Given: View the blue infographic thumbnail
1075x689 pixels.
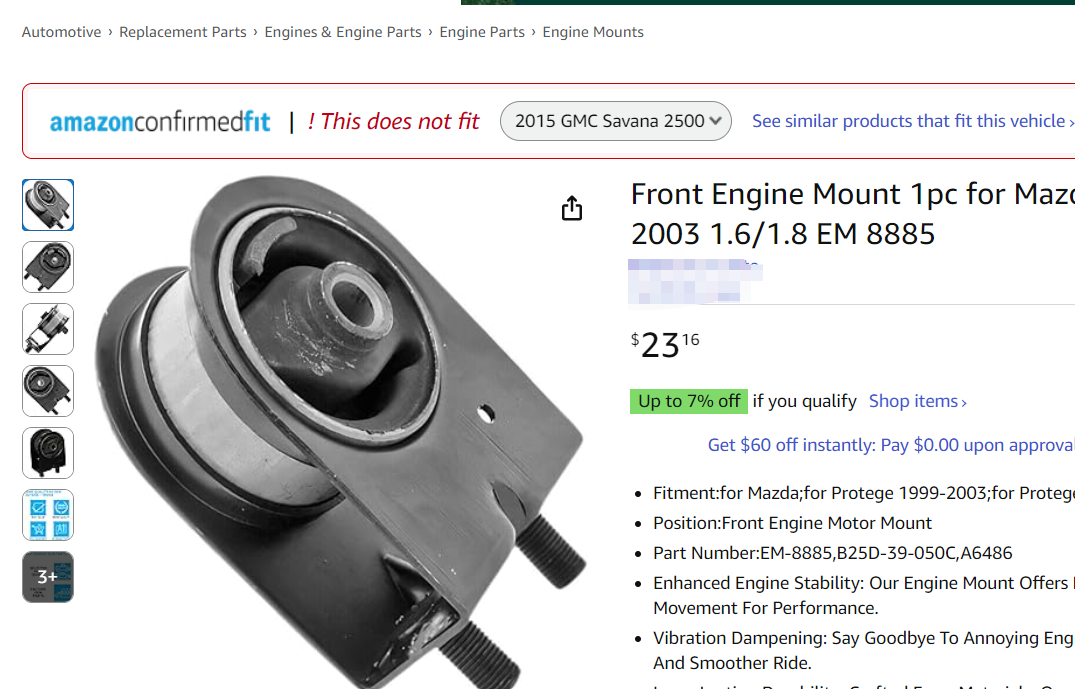Looking at the screenshot, I should point(48,515).
